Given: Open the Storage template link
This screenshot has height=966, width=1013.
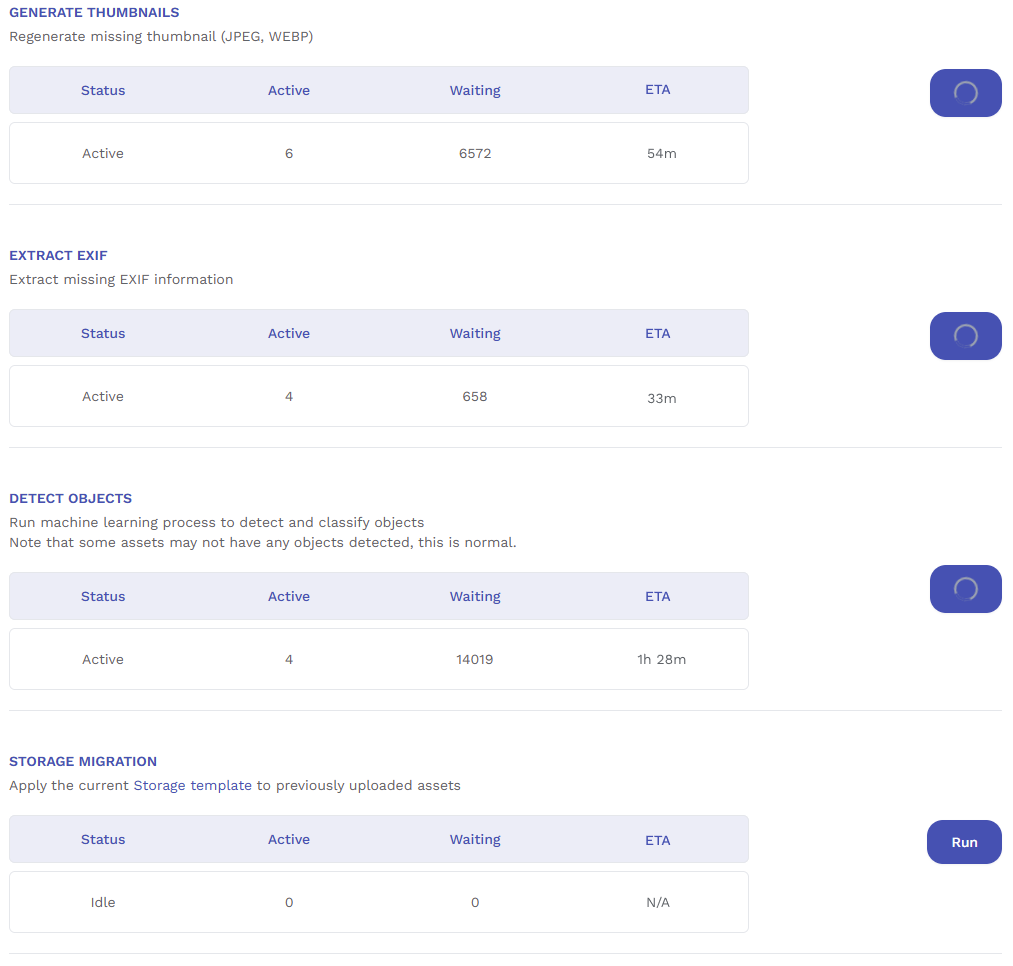Looking at the screenshot, I should tap(192, 785).
